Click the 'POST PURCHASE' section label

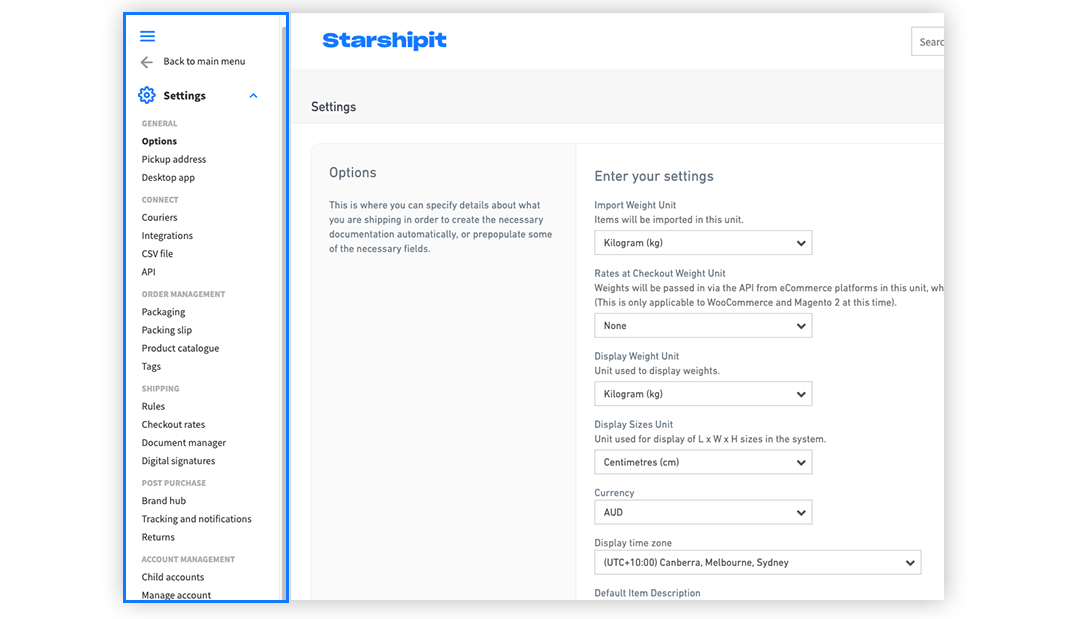174,483
